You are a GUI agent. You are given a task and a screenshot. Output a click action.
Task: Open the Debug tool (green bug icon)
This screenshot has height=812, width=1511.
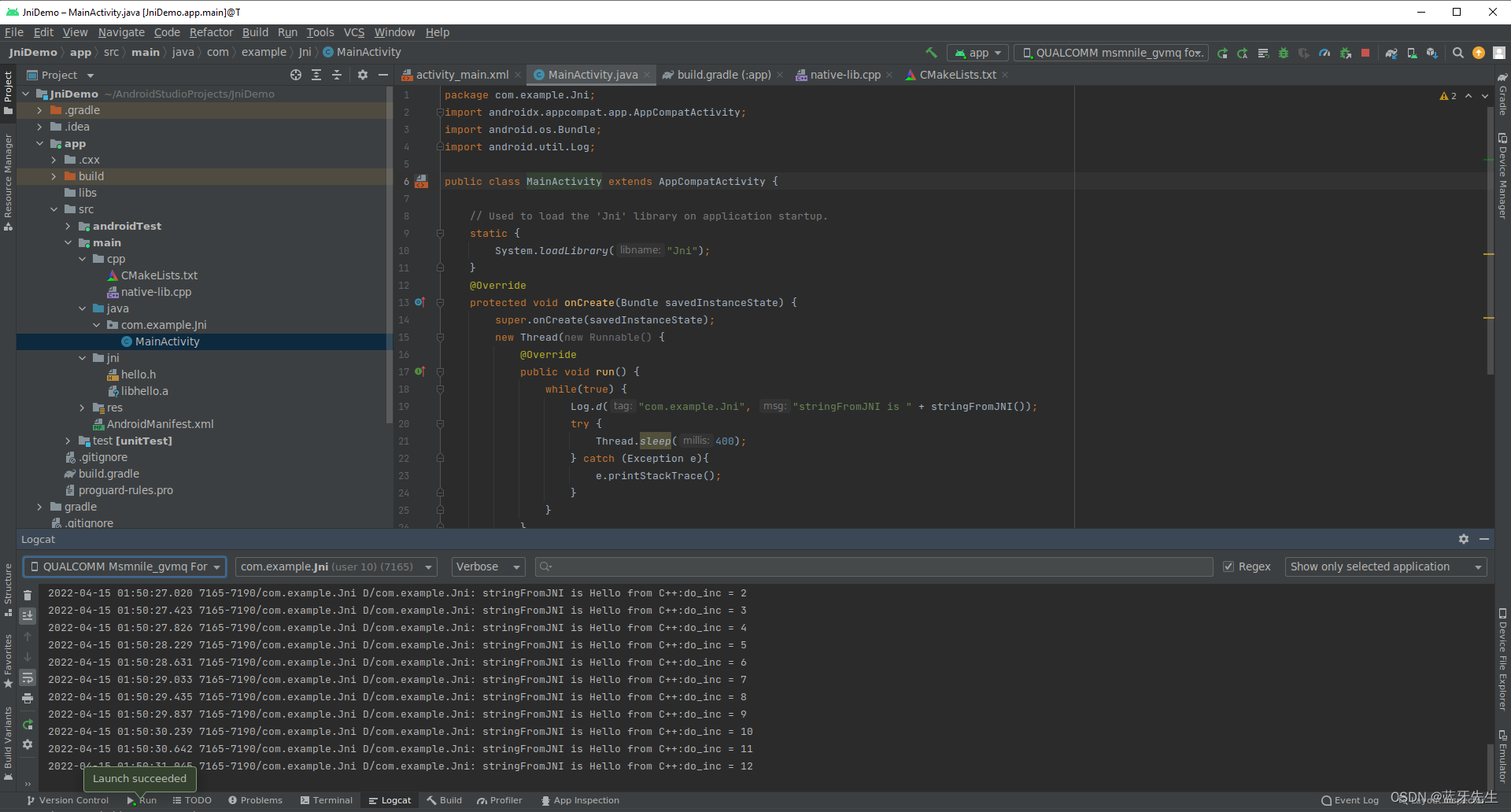1284,53
